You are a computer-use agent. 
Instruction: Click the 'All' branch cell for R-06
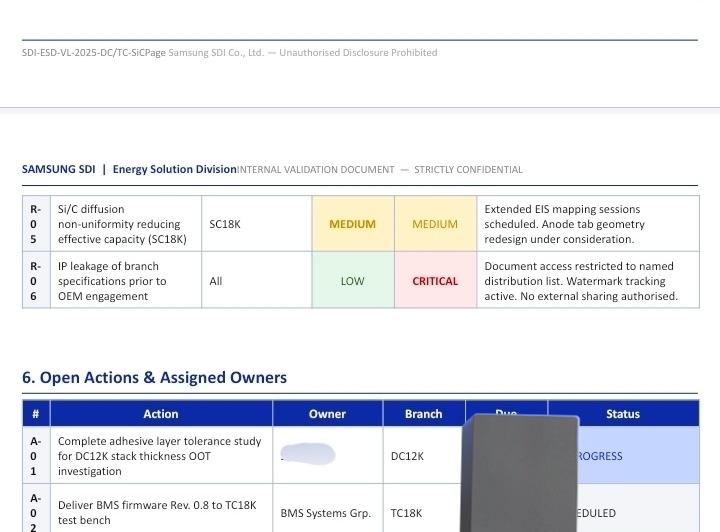coord(216,281)
